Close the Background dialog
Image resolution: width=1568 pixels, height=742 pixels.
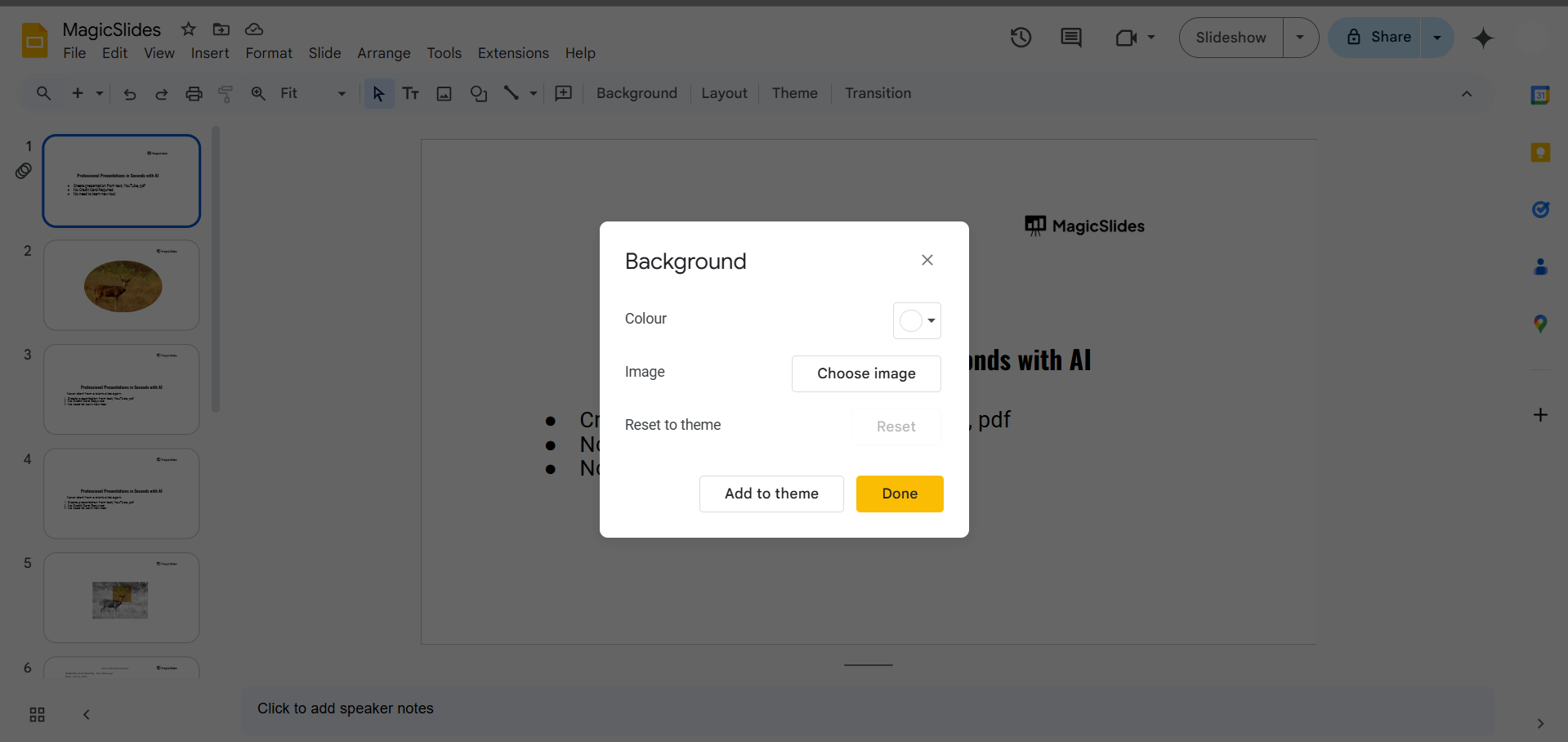pos(927,260)
